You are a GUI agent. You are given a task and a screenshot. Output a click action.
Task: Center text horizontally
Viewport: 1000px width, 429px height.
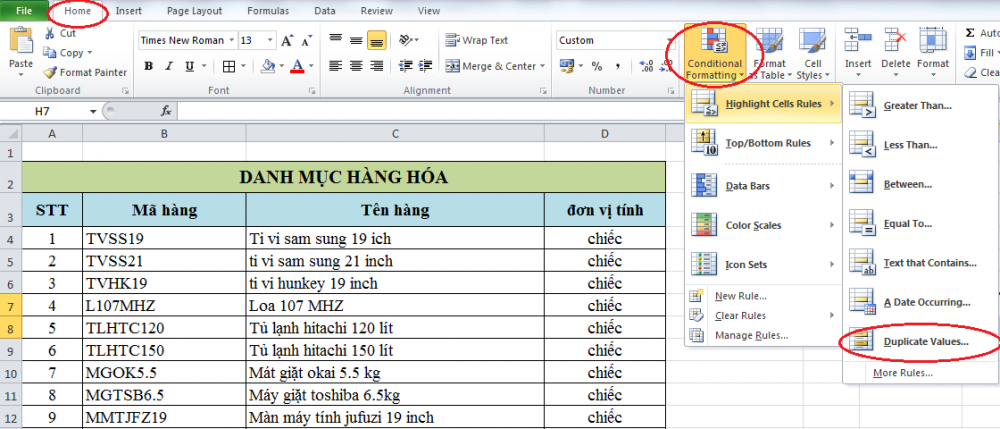tap(356, 66)
